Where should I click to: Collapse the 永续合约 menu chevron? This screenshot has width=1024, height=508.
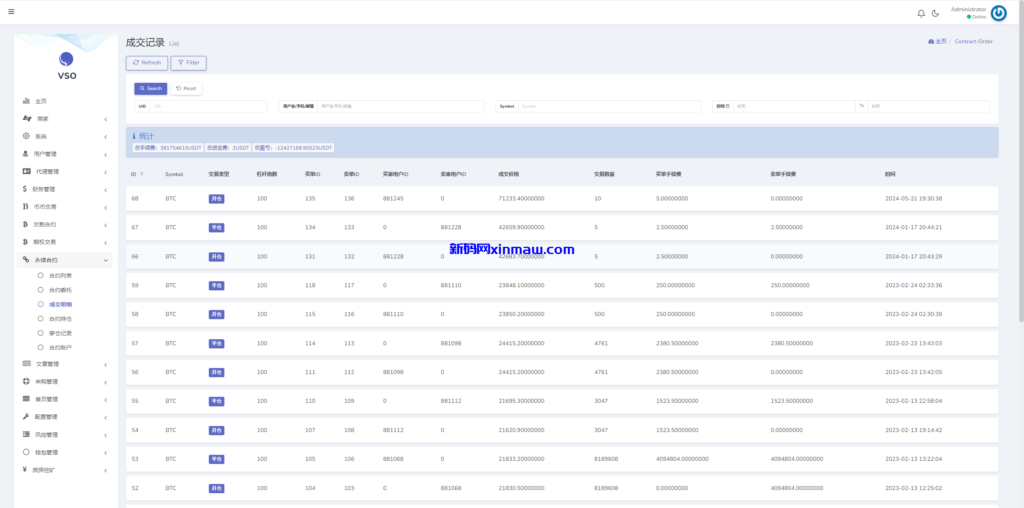105,260
